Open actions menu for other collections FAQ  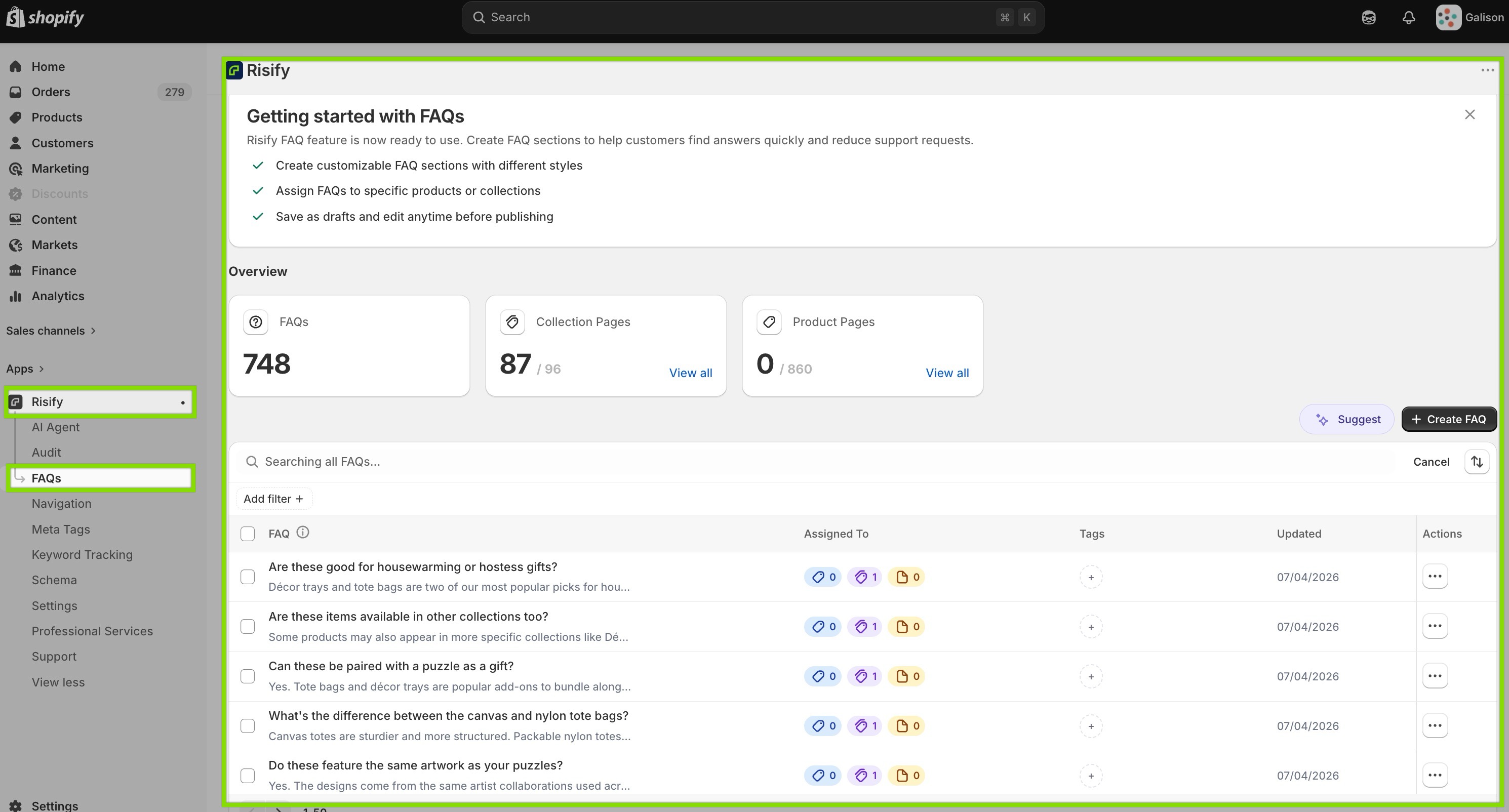pos(1435,626)
